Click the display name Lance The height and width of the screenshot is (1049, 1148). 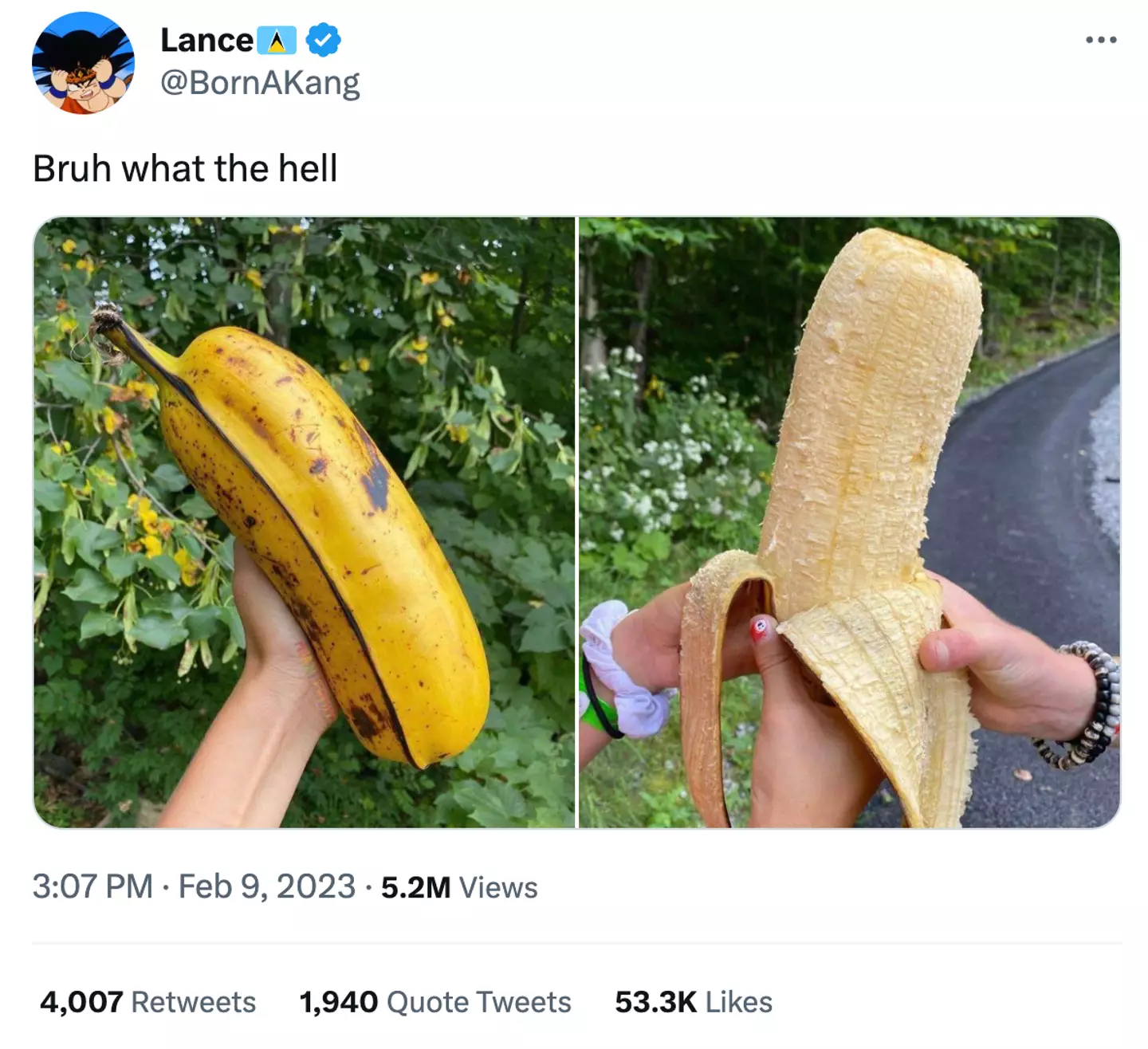(x=206, y=41)
